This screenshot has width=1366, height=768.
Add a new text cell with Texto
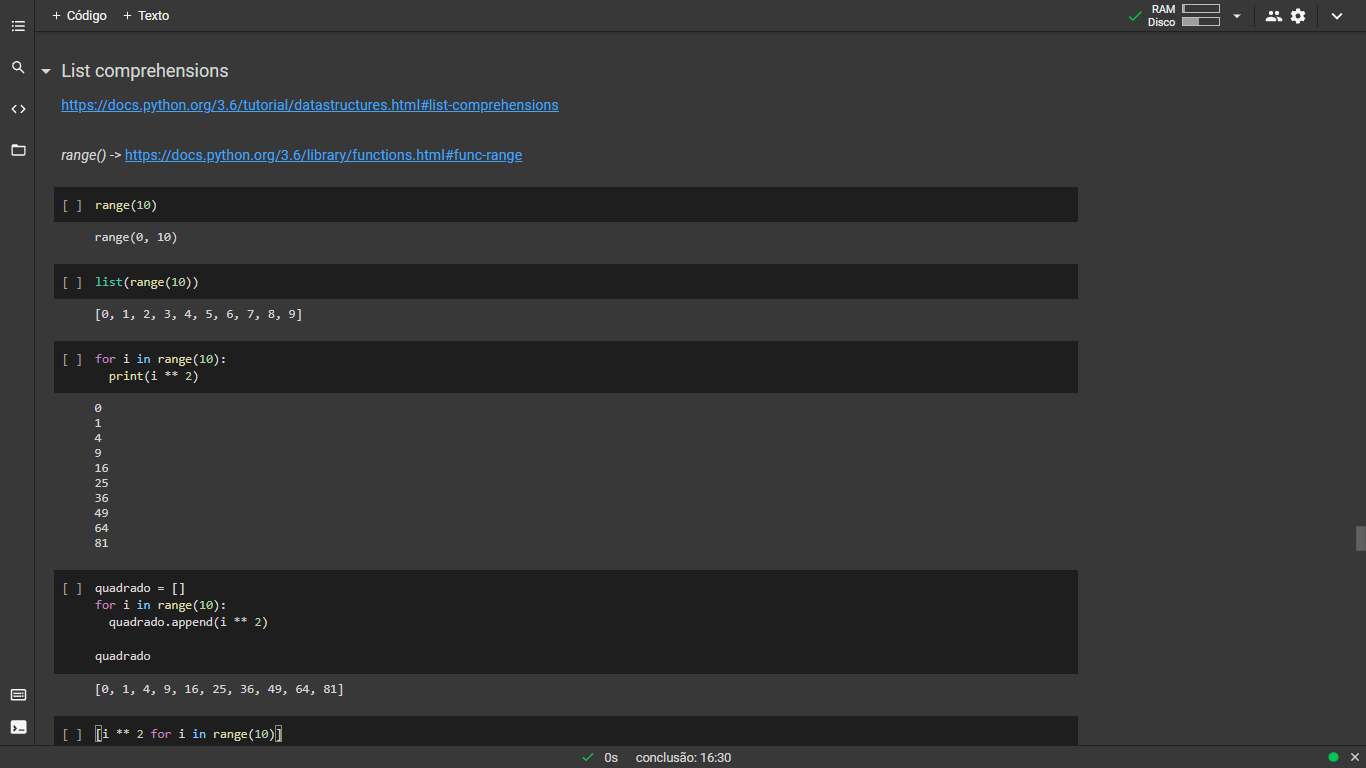tap(146, 15)
